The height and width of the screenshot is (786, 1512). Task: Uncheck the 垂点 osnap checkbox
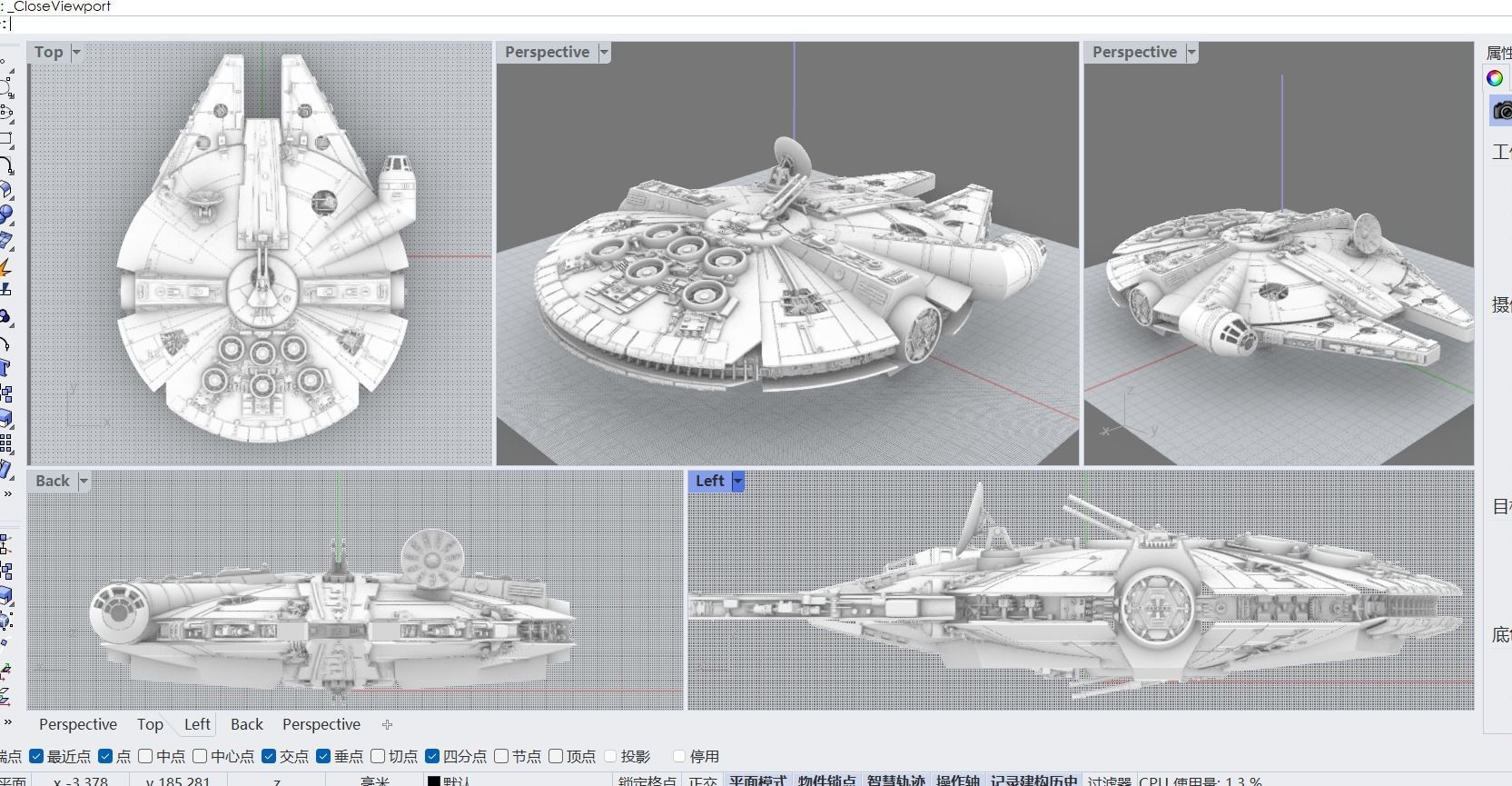point(323,756)
